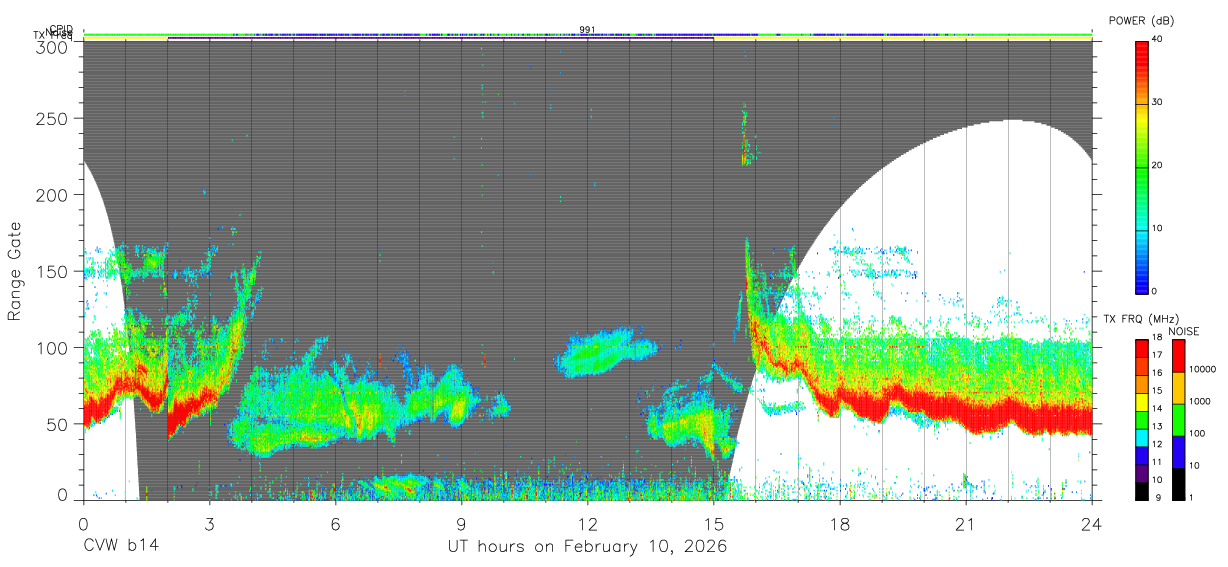The height and width of the screenshot is (567, 1228).
Task: Click the Range Gate y-axis title
Action: 16,272
